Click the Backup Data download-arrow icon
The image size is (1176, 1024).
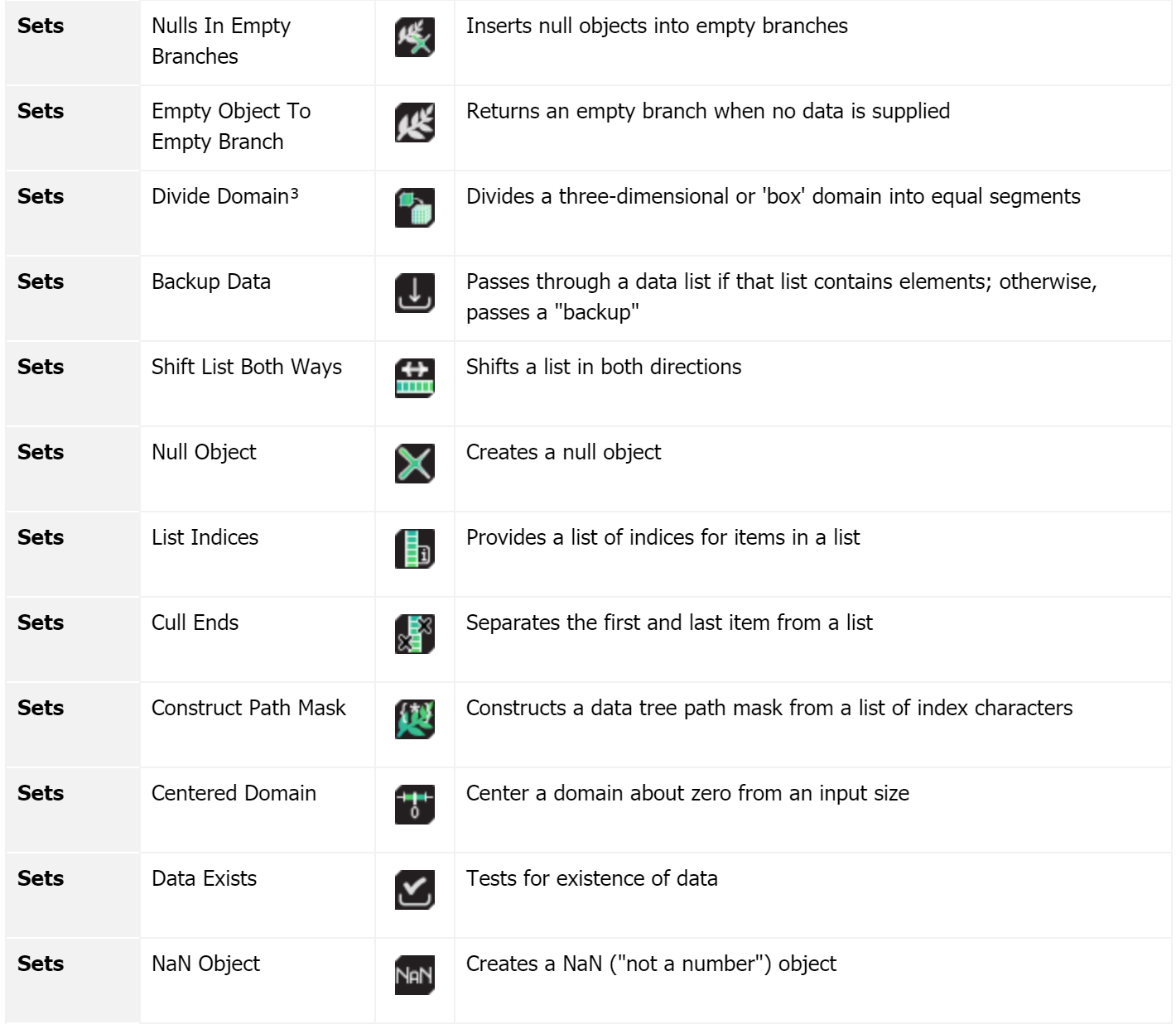click(415, 294)
